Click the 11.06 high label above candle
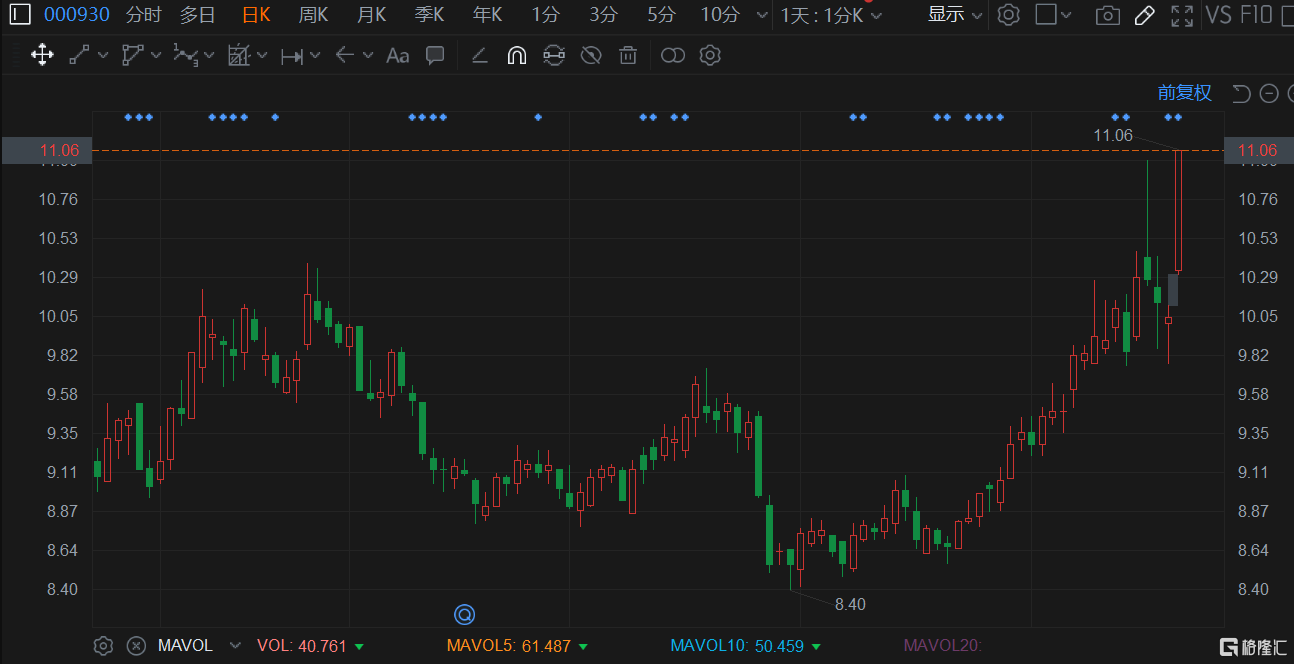The image size is (1294, 664). 1113,135
